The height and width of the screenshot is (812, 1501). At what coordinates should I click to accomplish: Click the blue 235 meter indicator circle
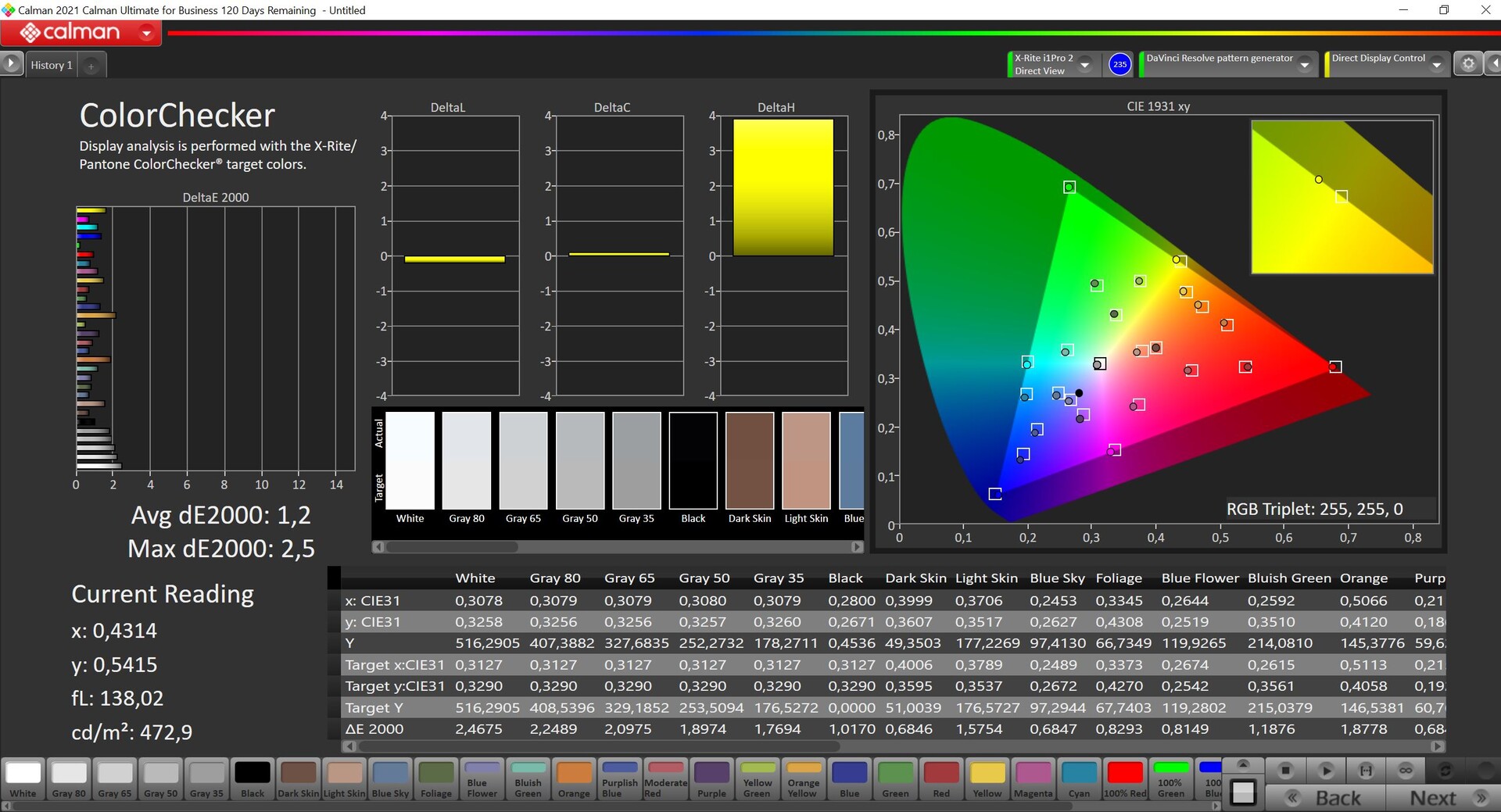[1119, 64]
